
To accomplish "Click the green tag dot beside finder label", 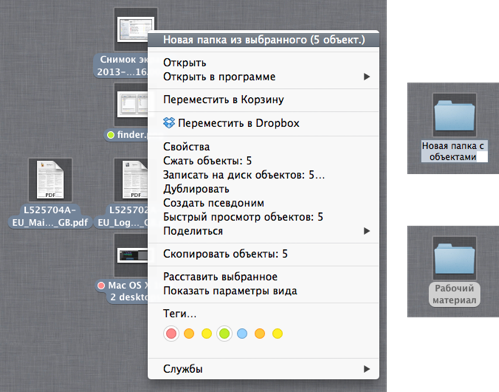I will 111,135.
